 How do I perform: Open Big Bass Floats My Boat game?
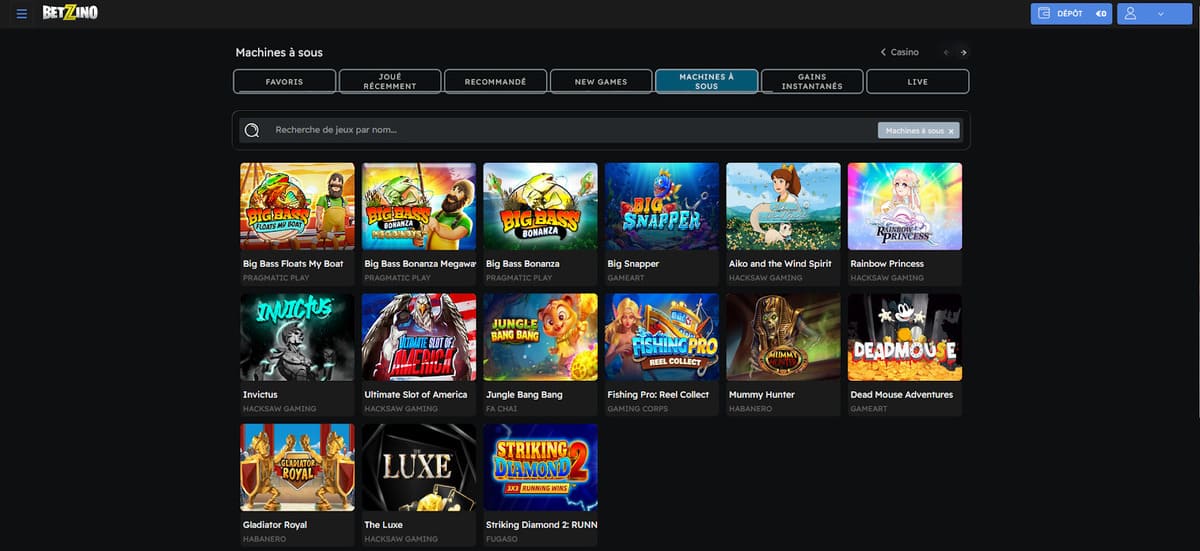297,207
